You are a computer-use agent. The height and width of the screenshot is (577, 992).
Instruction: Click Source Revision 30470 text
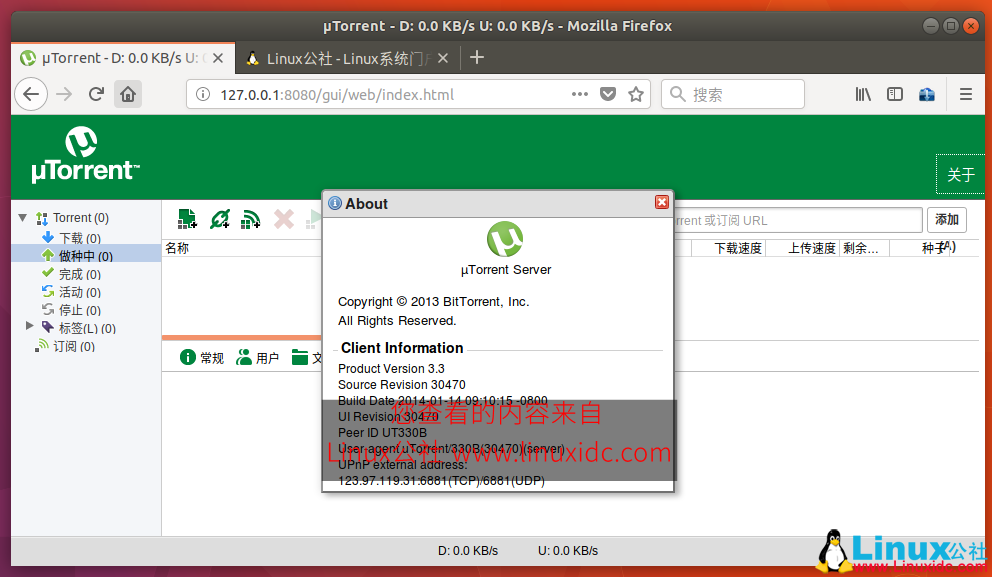[402, 385]
